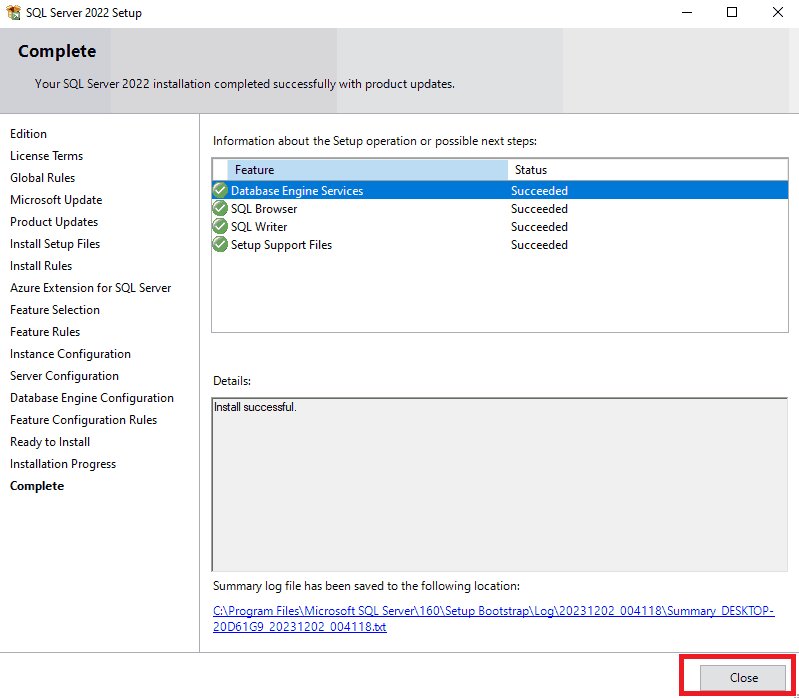Select Instance Configuration in the sidebar

[x=70, y=354]
